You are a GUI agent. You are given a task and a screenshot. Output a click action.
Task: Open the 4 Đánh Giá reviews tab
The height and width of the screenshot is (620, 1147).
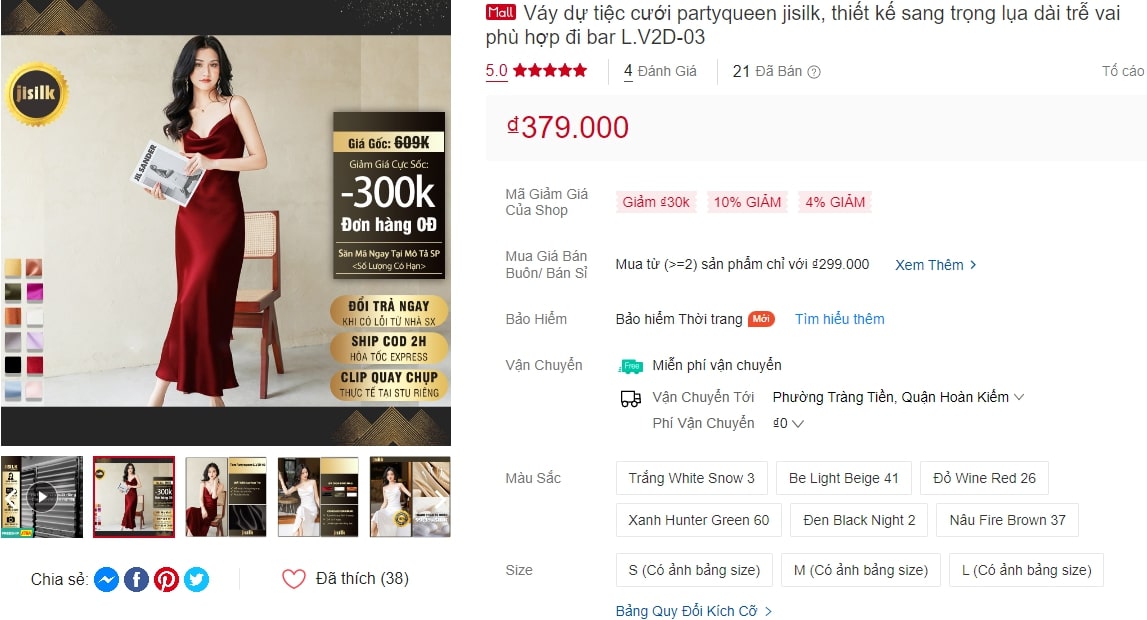pyautogui.click(x=660, y=72)
